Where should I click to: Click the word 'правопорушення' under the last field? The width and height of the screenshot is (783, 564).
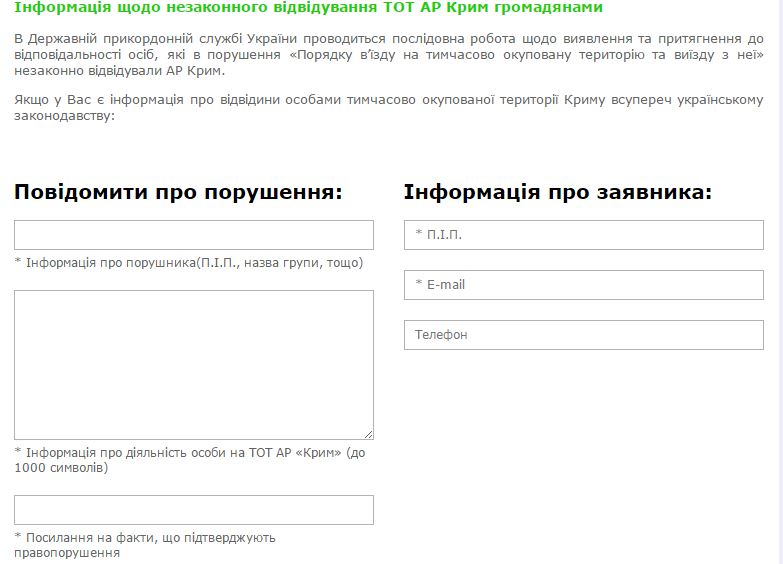(67, 553)
